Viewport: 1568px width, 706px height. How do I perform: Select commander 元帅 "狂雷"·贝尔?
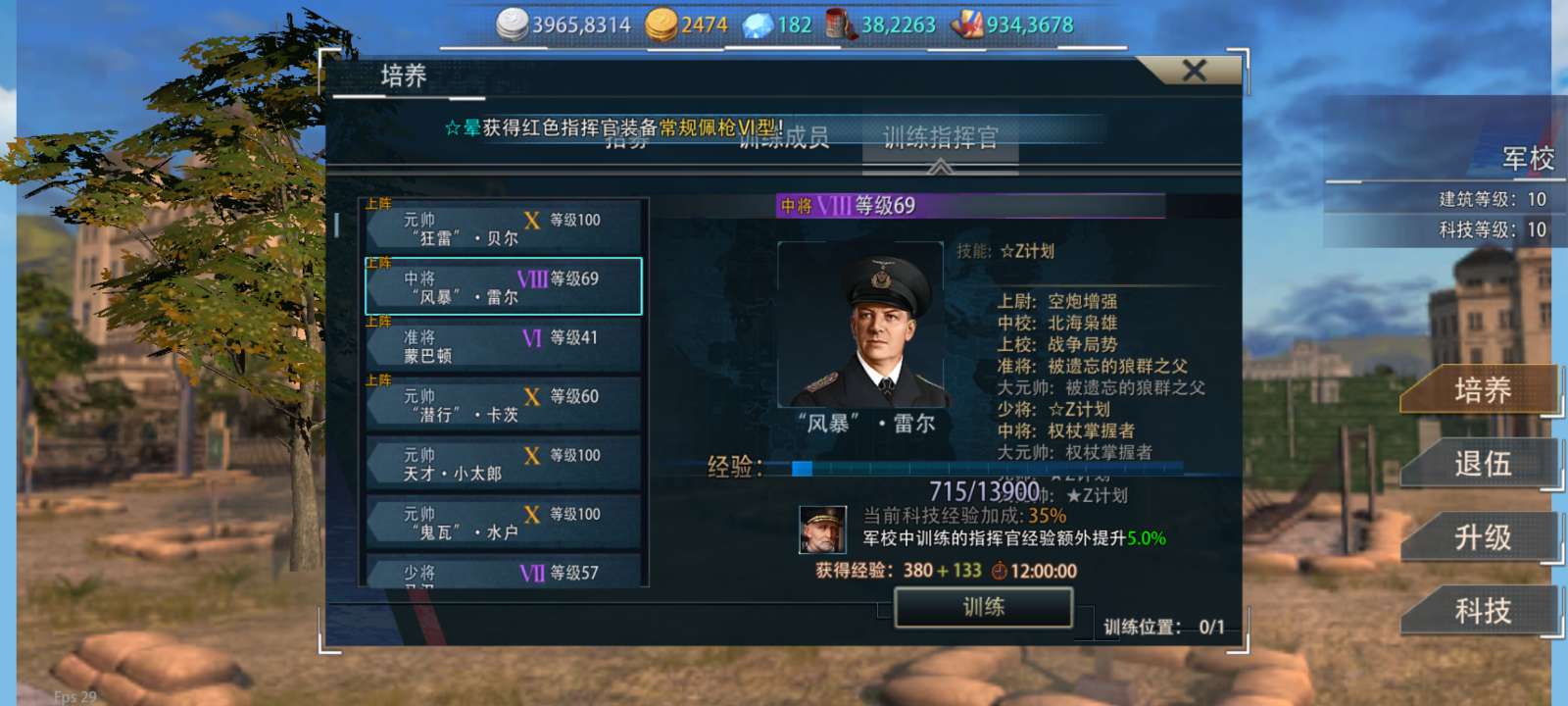(504, 227)
